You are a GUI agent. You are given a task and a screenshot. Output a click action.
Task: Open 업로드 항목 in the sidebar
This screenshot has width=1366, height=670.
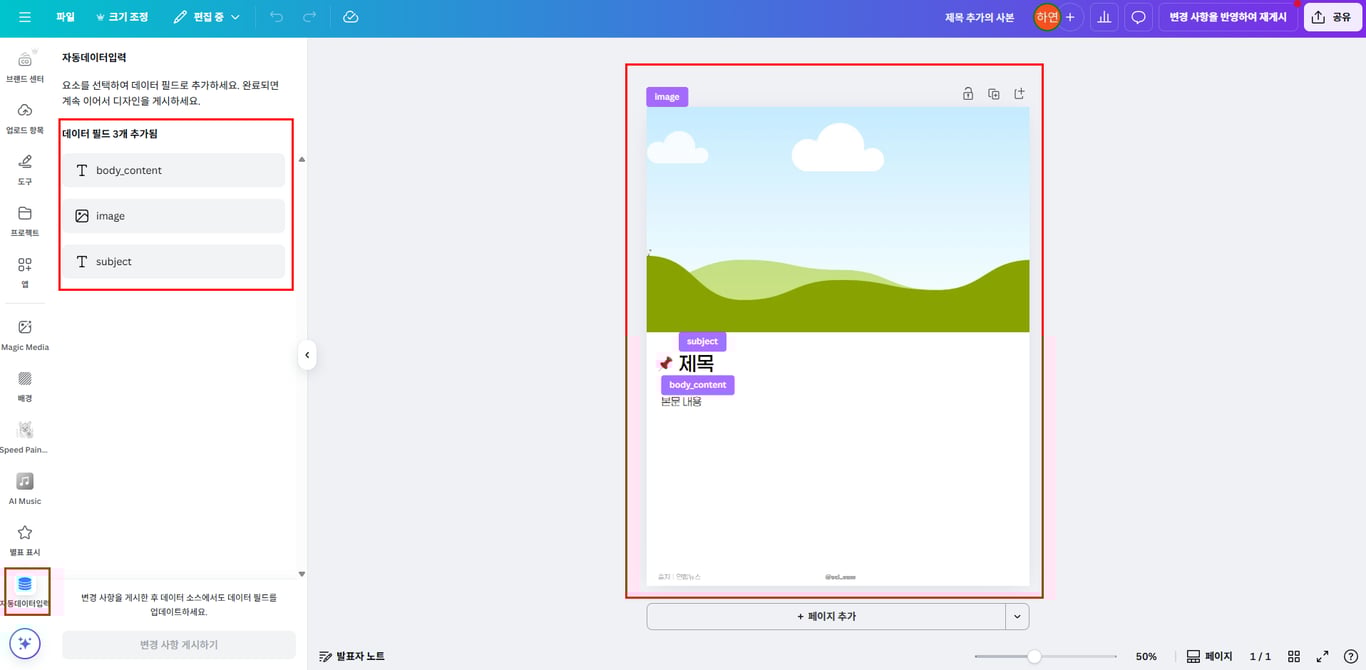point(25,117)
